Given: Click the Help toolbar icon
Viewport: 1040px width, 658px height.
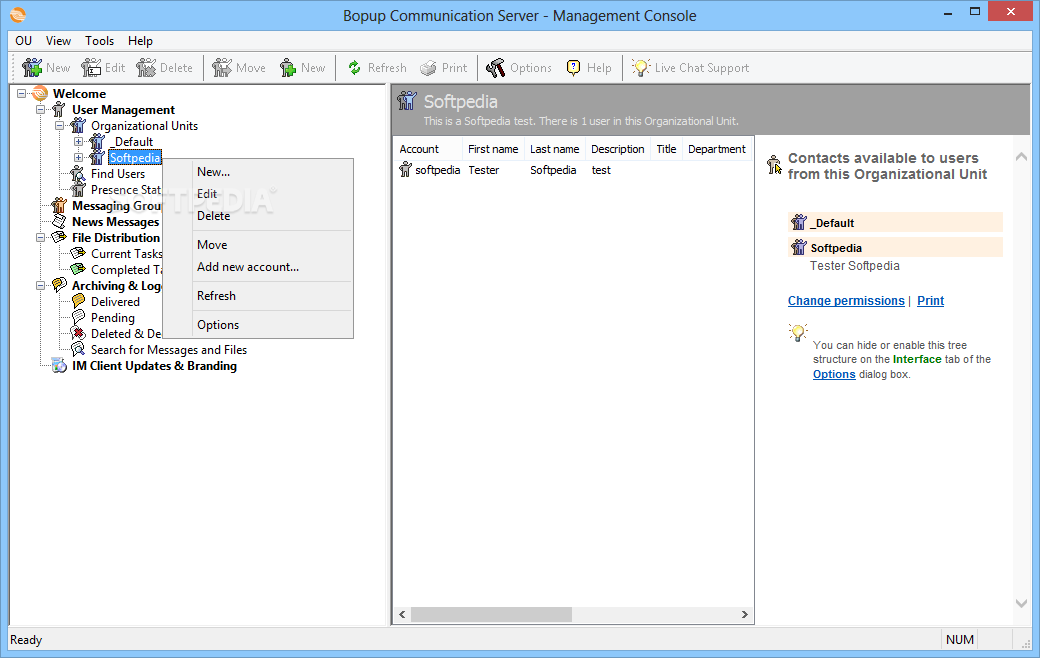Looking at the screenshot, I should pyautogui.click(x=574, y=68).
